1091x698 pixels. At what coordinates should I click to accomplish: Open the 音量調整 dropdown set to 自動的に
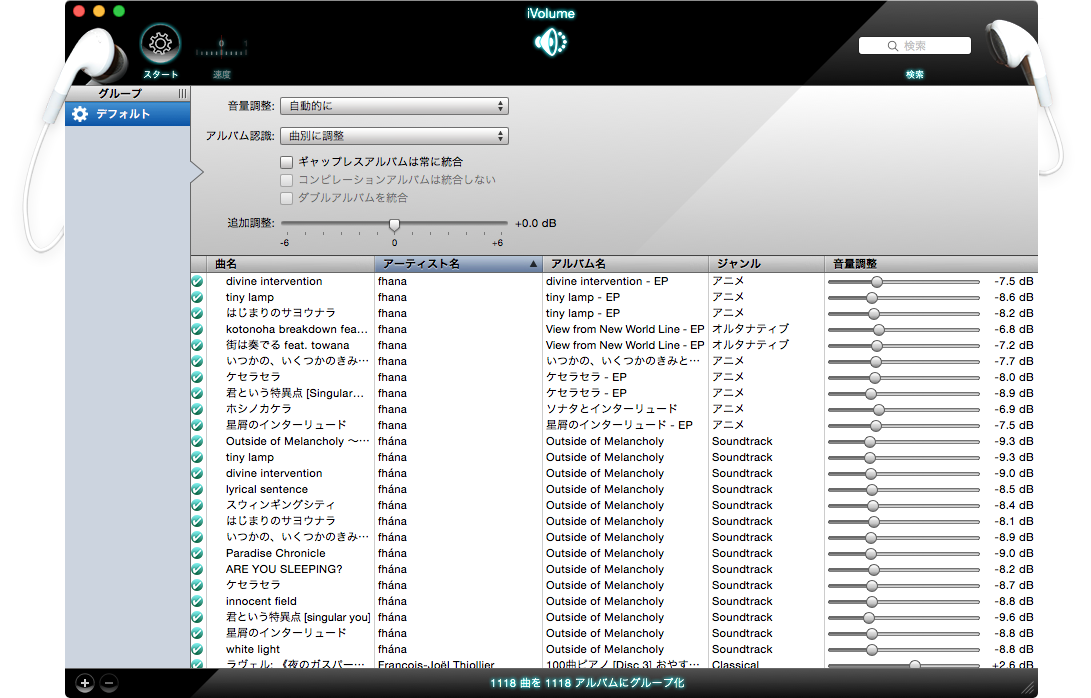pyautogui.click(x=395, y=106)
